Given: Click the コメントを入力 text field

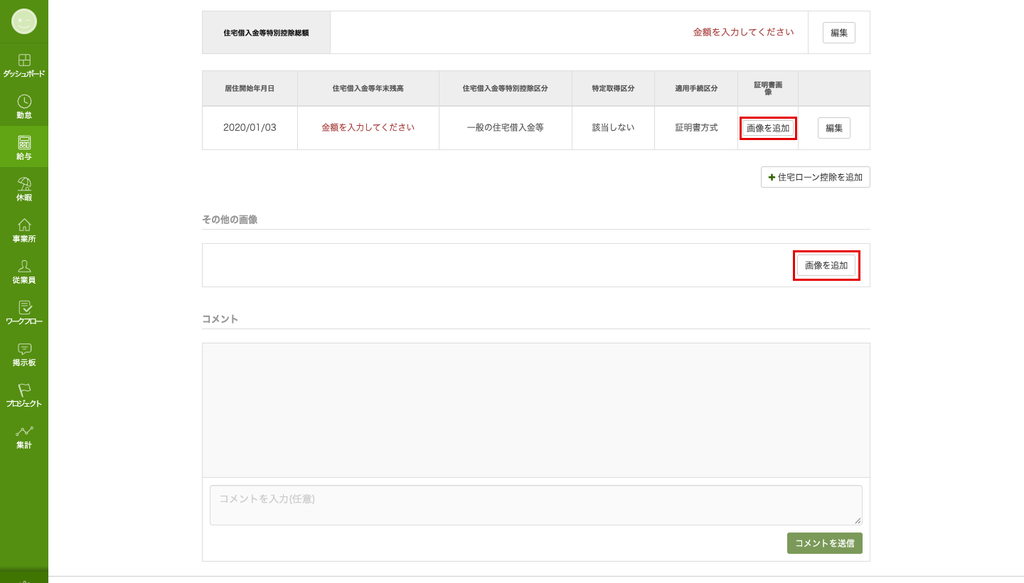Looking at the screenshot, I should point(536,505).
